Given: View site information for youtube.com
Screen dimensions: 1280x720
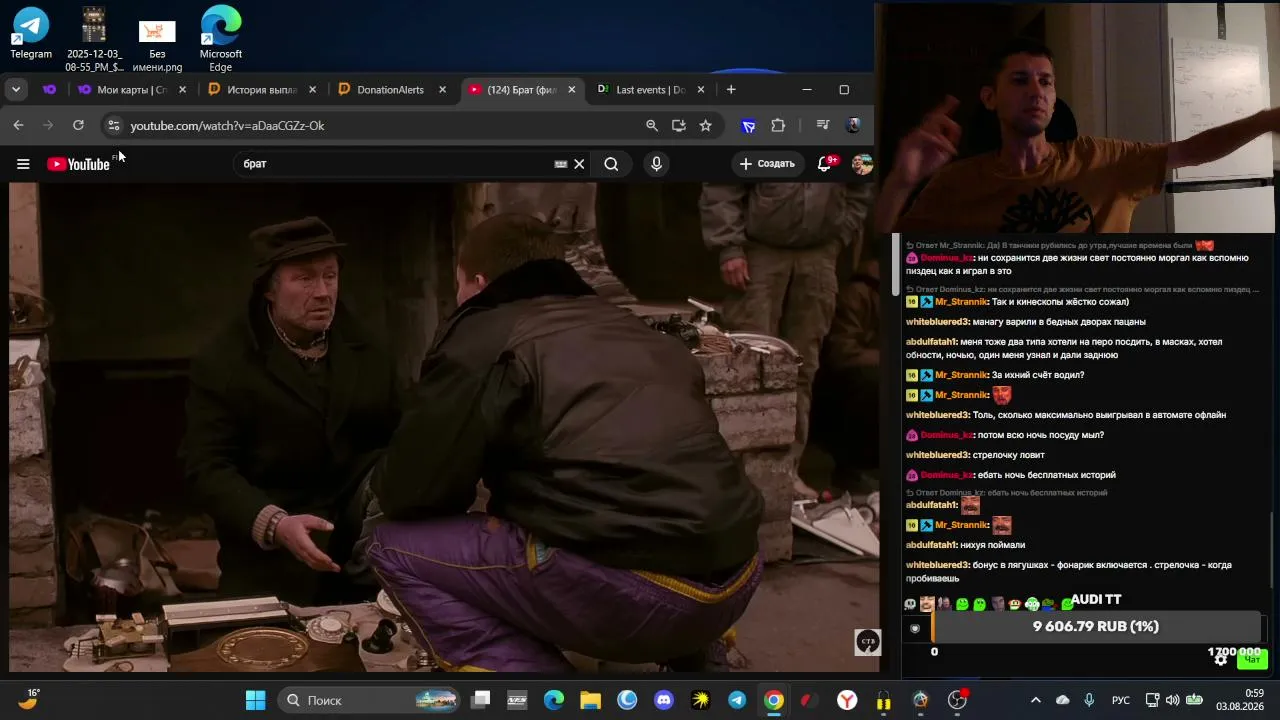Looking at the screenshot, I should [113, 125].
